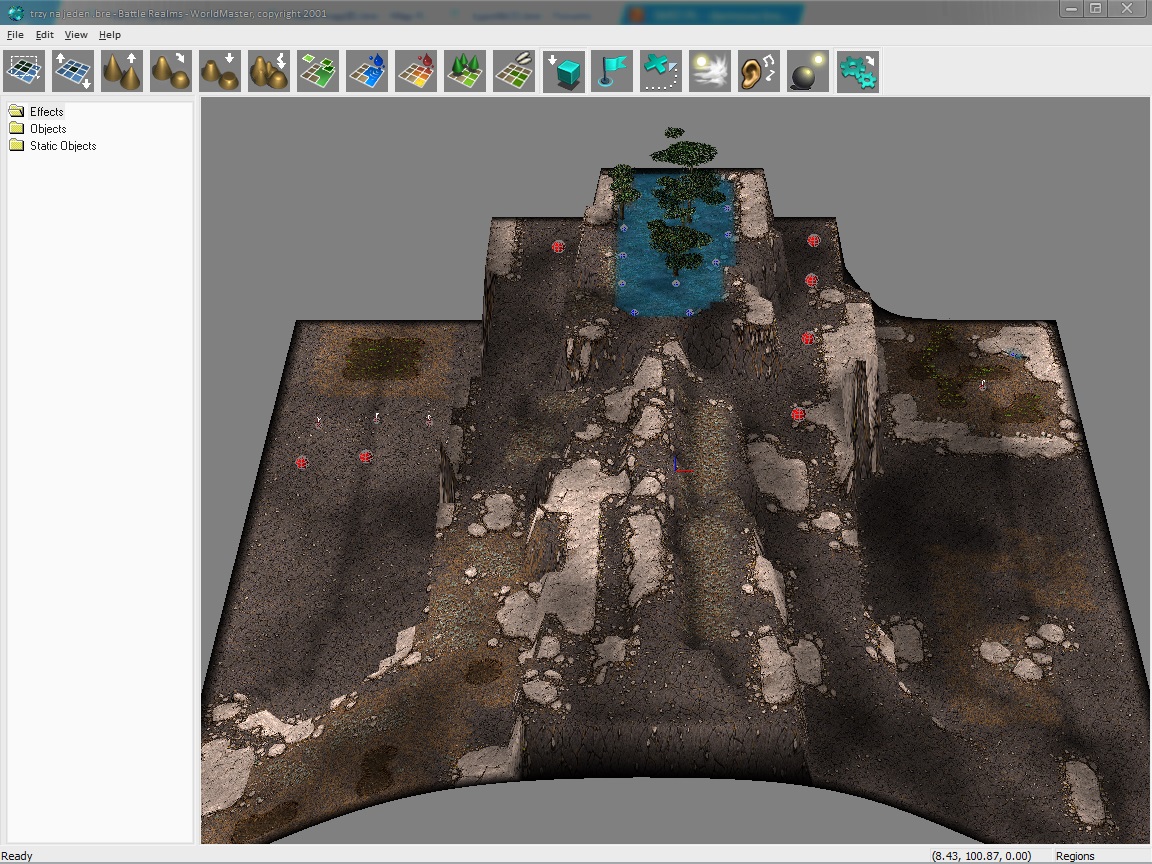Select the green terrain texture paint tool

coord(318,71)
